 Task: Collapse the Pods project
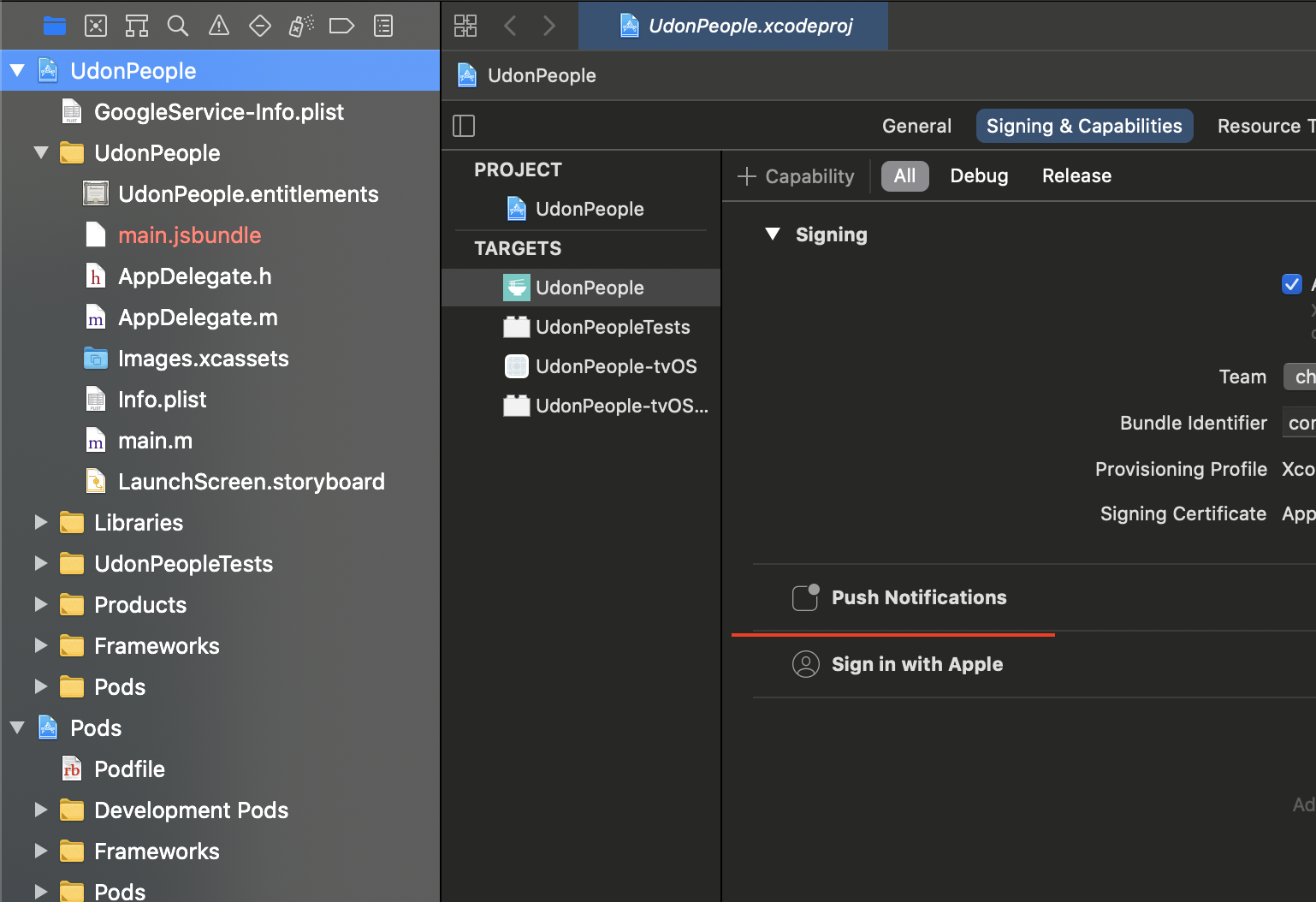click(17, 727)
